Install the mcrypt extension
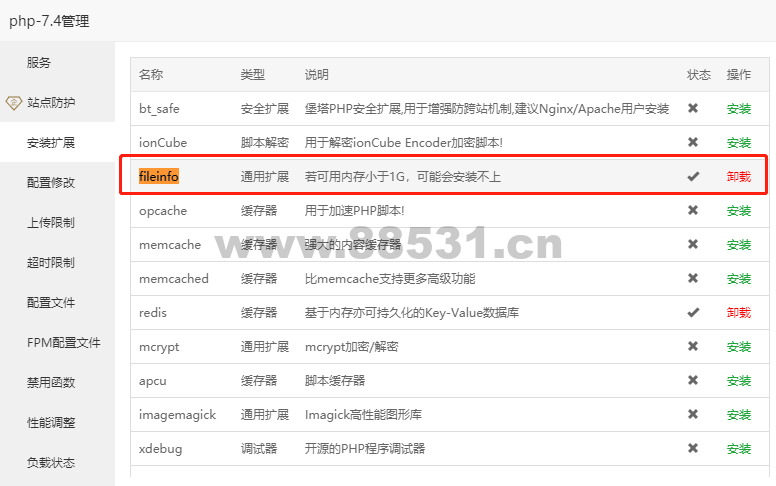This screenshot has height=486, width=776. coord(739,347)
